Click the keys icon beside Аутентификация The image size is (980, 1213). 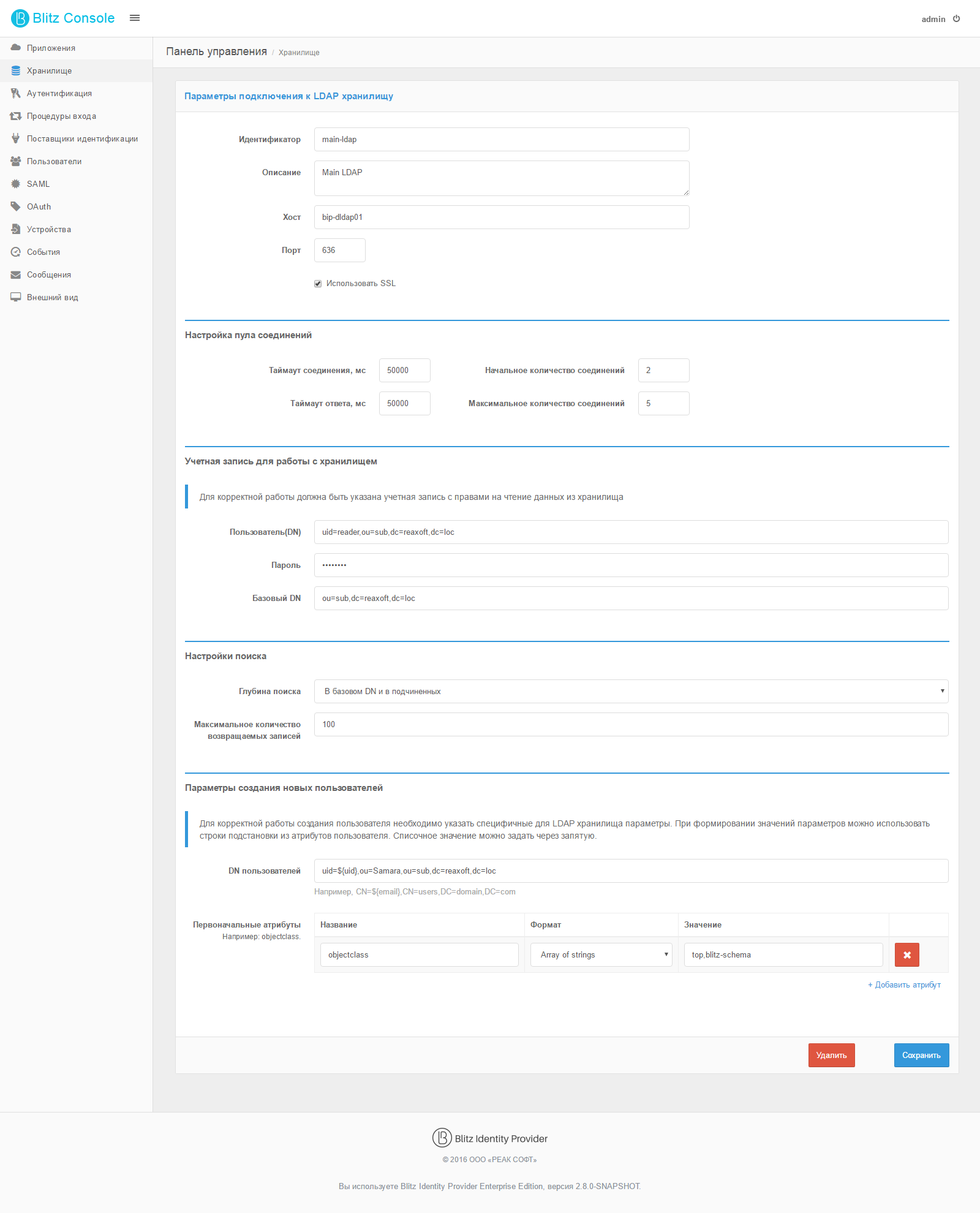16,93
